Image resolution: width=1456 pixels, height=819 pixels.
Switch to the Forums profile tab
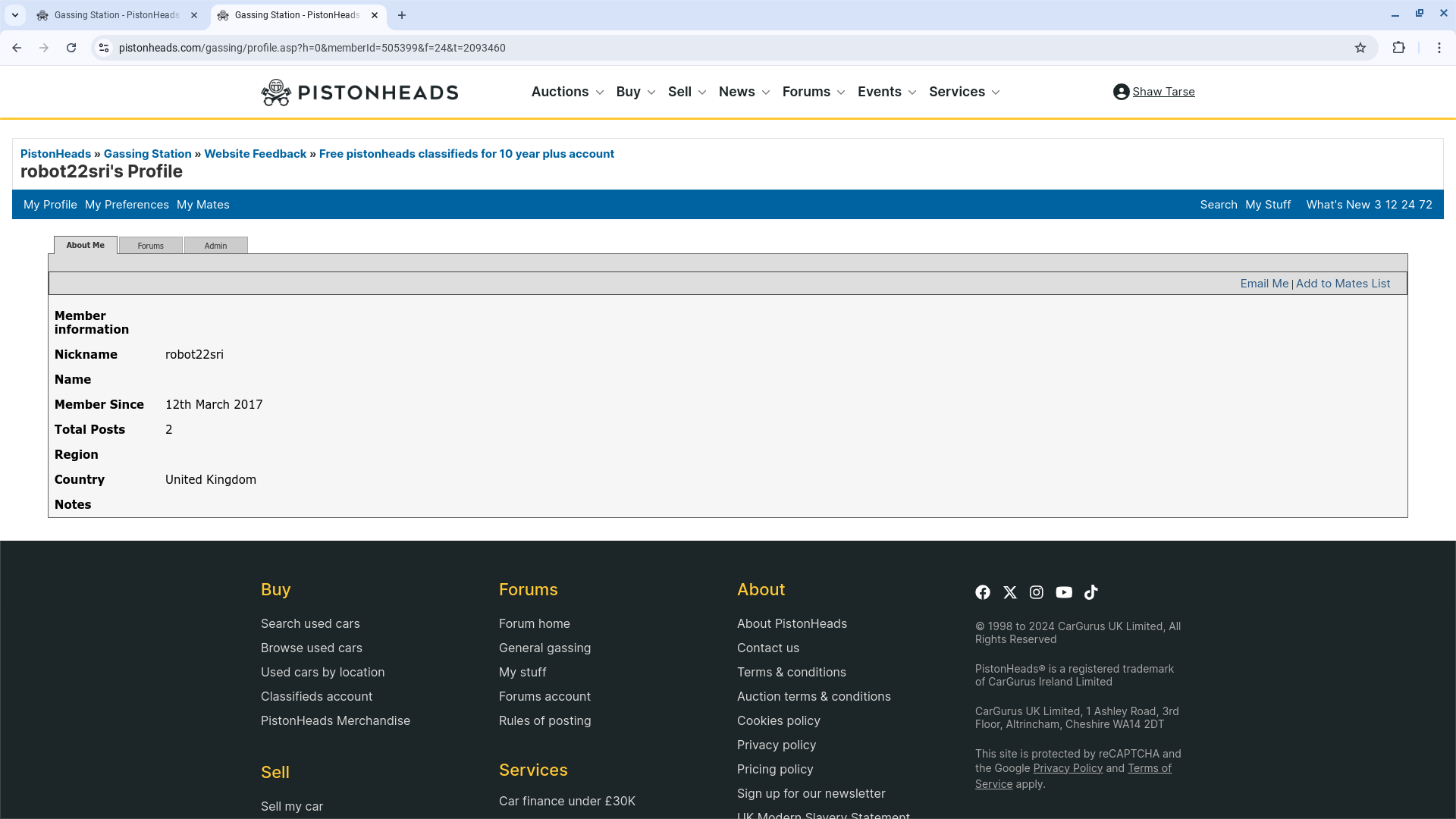(x=150, y=246)
